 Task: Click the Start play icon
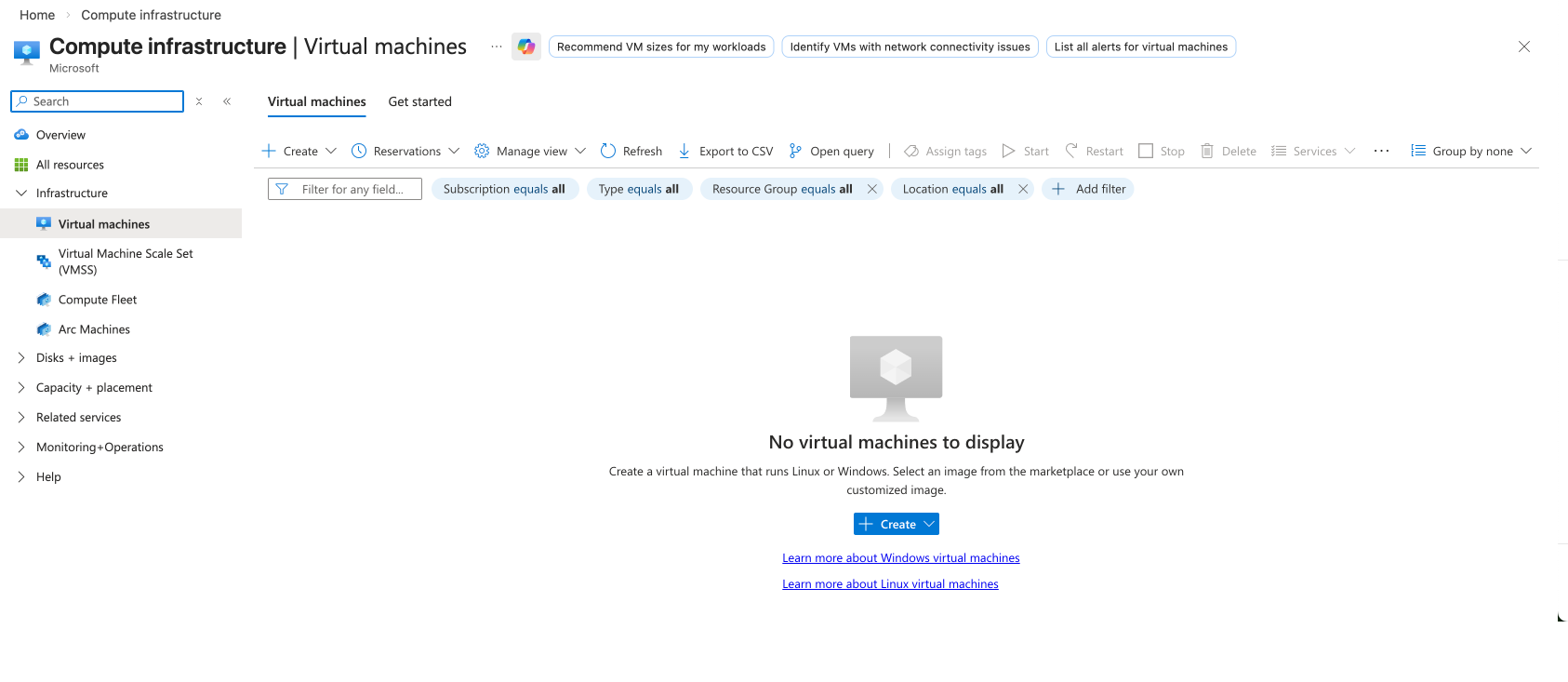1008,151
